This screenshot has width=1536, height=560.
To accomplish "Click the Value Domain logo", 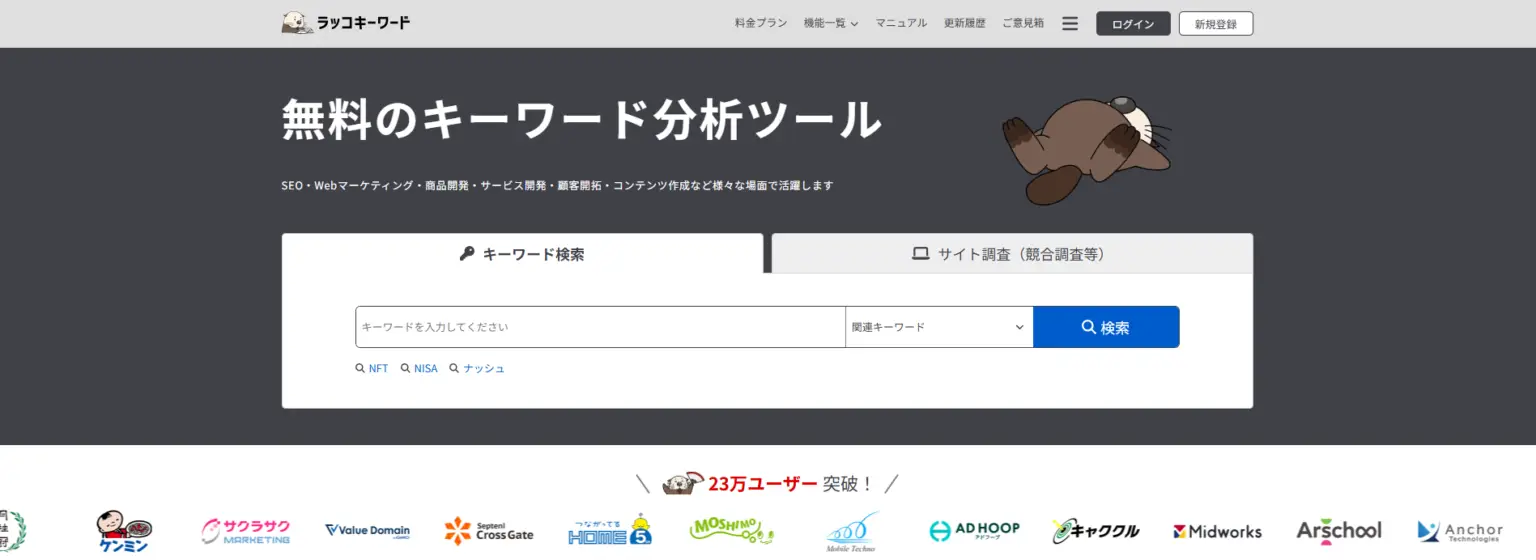I will (x=367, y=531).
